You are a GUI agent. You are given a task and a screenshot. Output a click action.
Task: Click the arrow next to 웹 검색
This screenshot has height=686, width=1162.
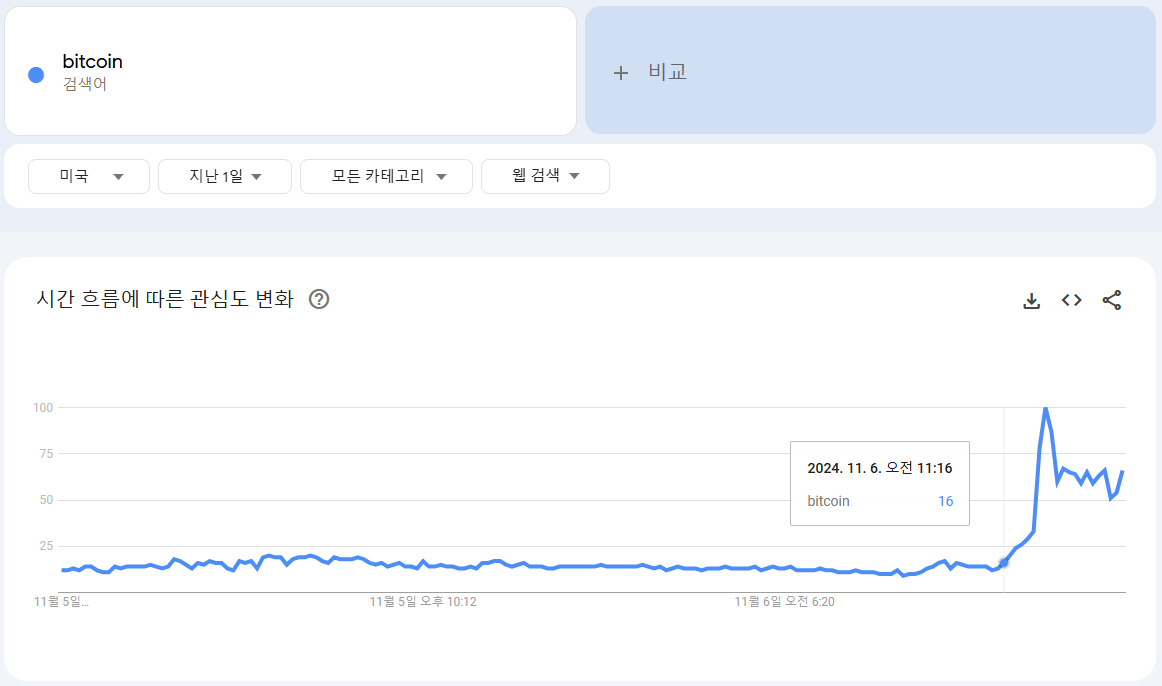(x=574, y=176)
